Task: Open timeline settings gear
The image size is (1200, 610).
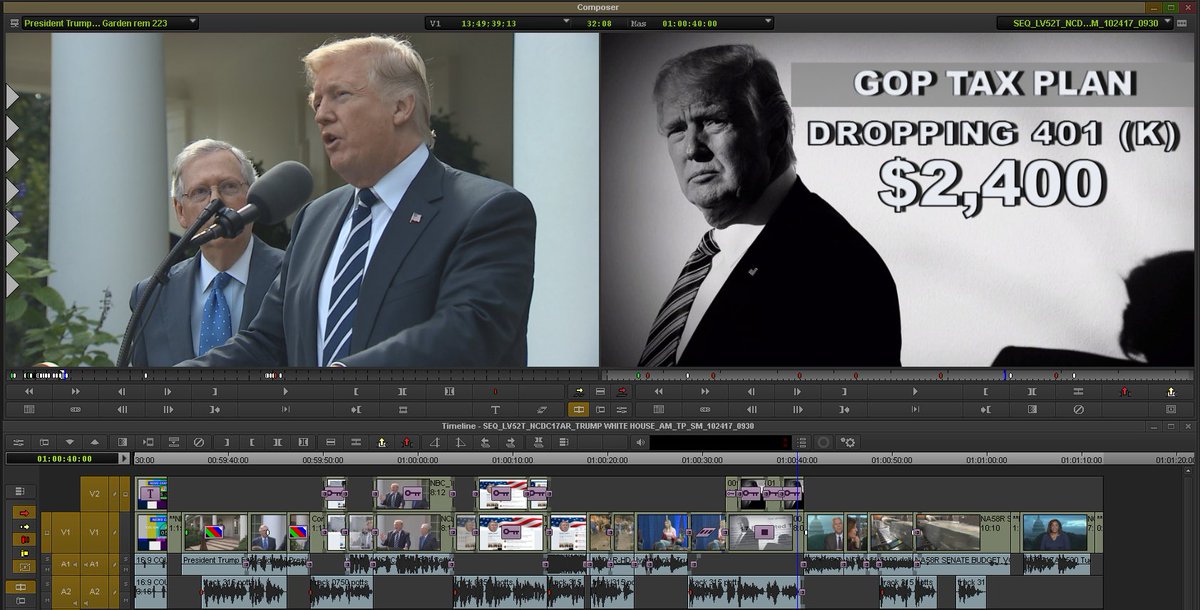Action: click(847, 444)
